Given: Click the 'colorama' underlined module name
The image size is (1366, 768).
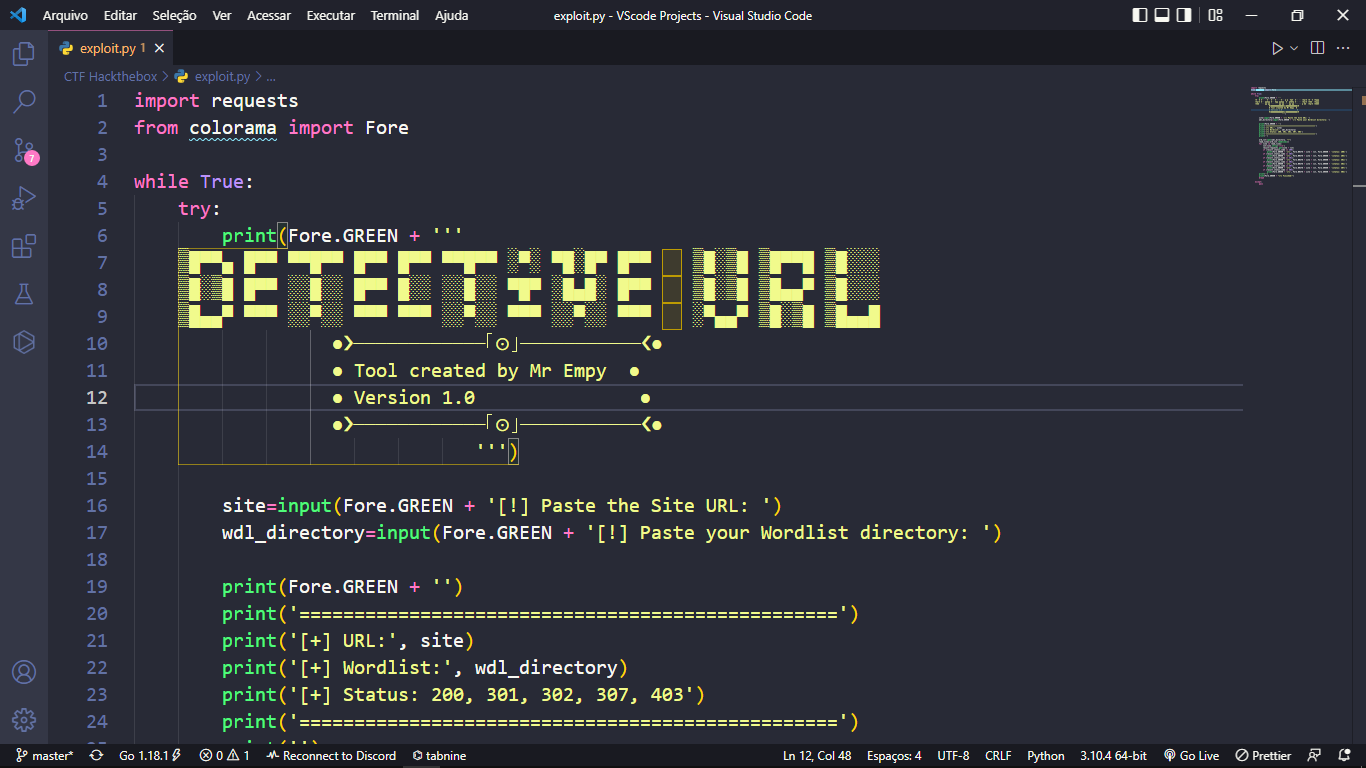Looking at the screenshot, I should pos(233,128).
